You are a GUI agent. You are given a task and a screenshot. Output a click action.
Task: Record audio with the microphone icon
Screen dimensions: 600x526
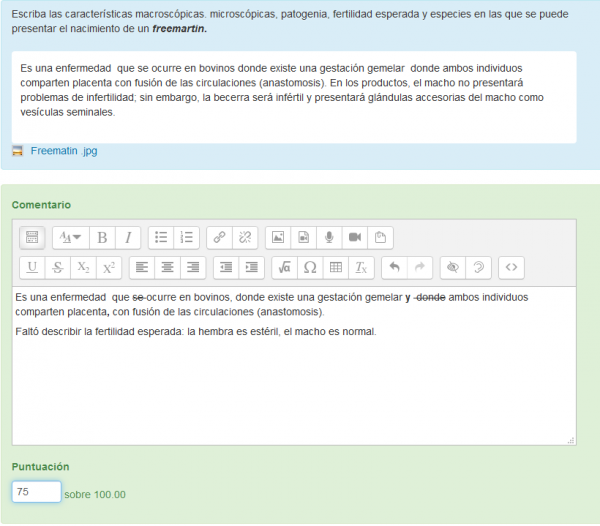pos(329,238)
